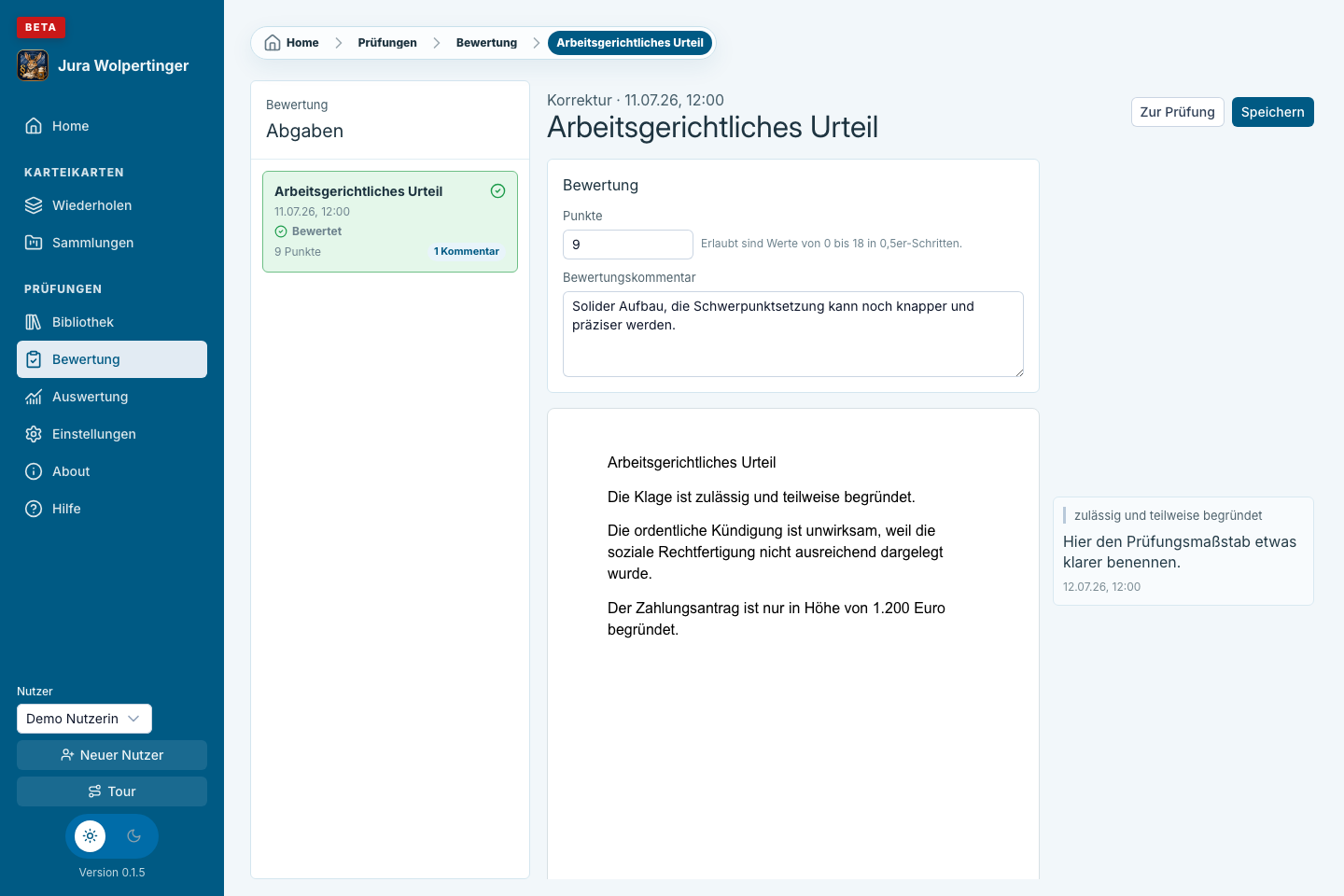Open Home via sidebar house icon

coord(34,126)
